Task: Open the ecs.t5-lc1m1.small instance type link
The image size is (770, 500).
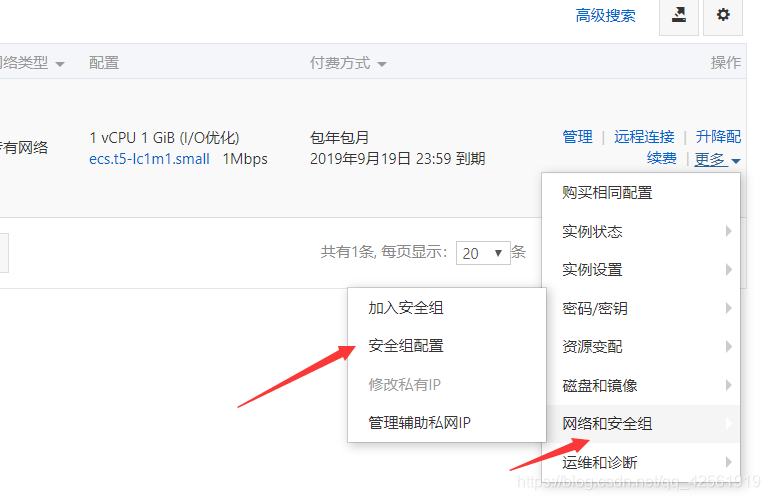Action: (149, 159)
